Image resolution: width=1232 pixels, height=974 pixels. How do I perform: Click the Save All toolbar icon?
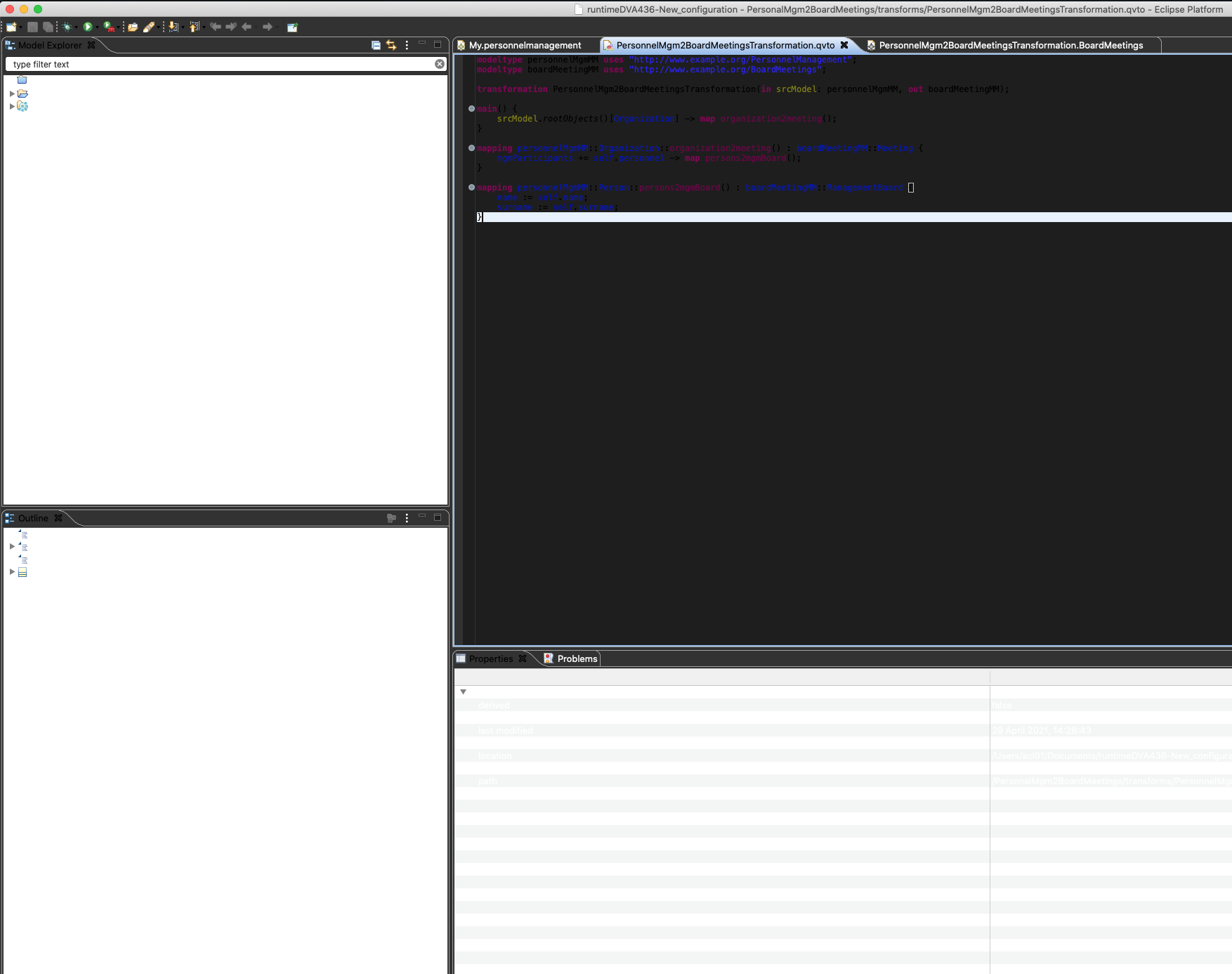48,27
